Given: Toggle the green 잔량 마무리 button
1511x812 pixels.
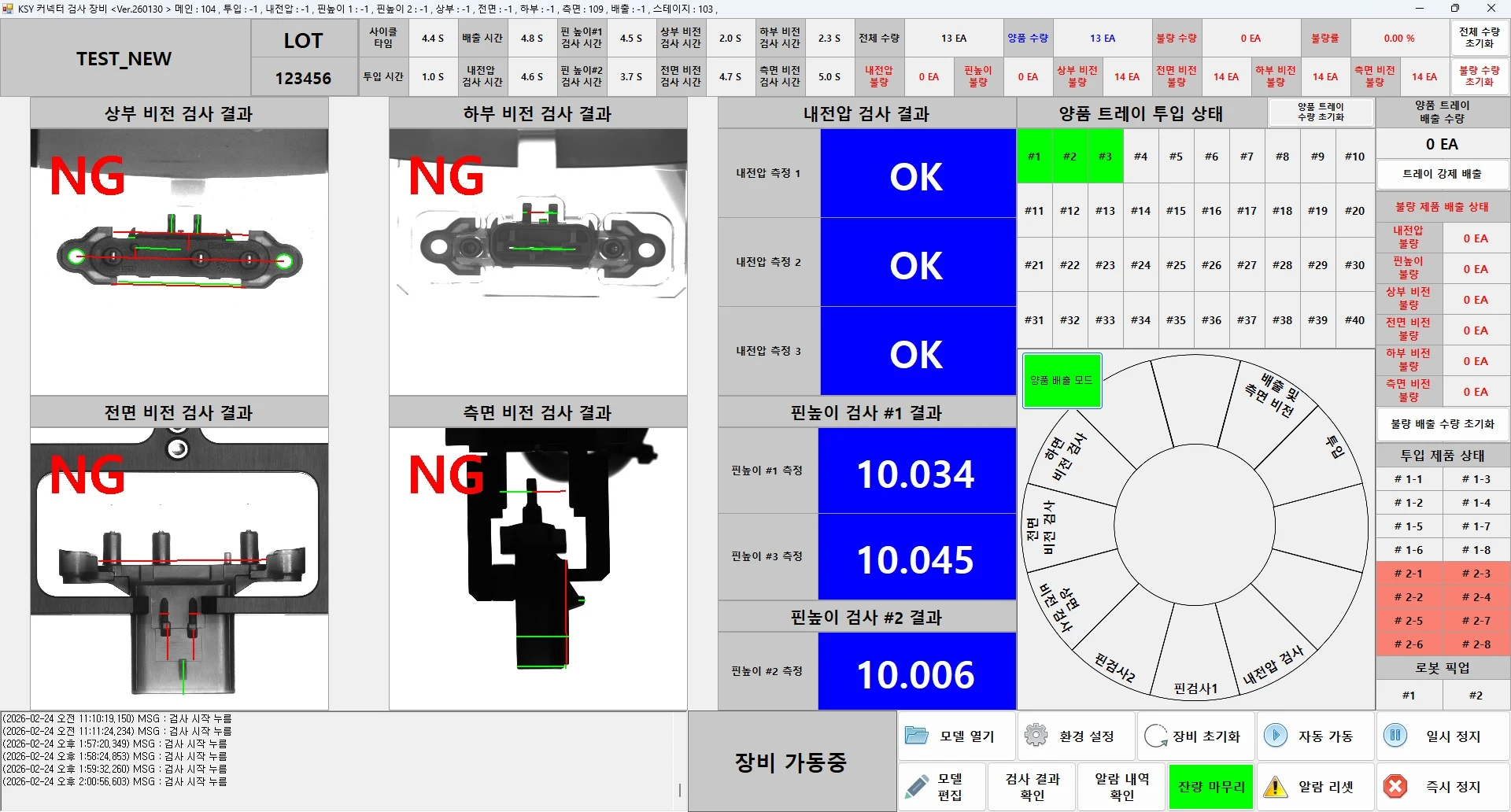Looking at the screenshot, I should coord(1210,786).
